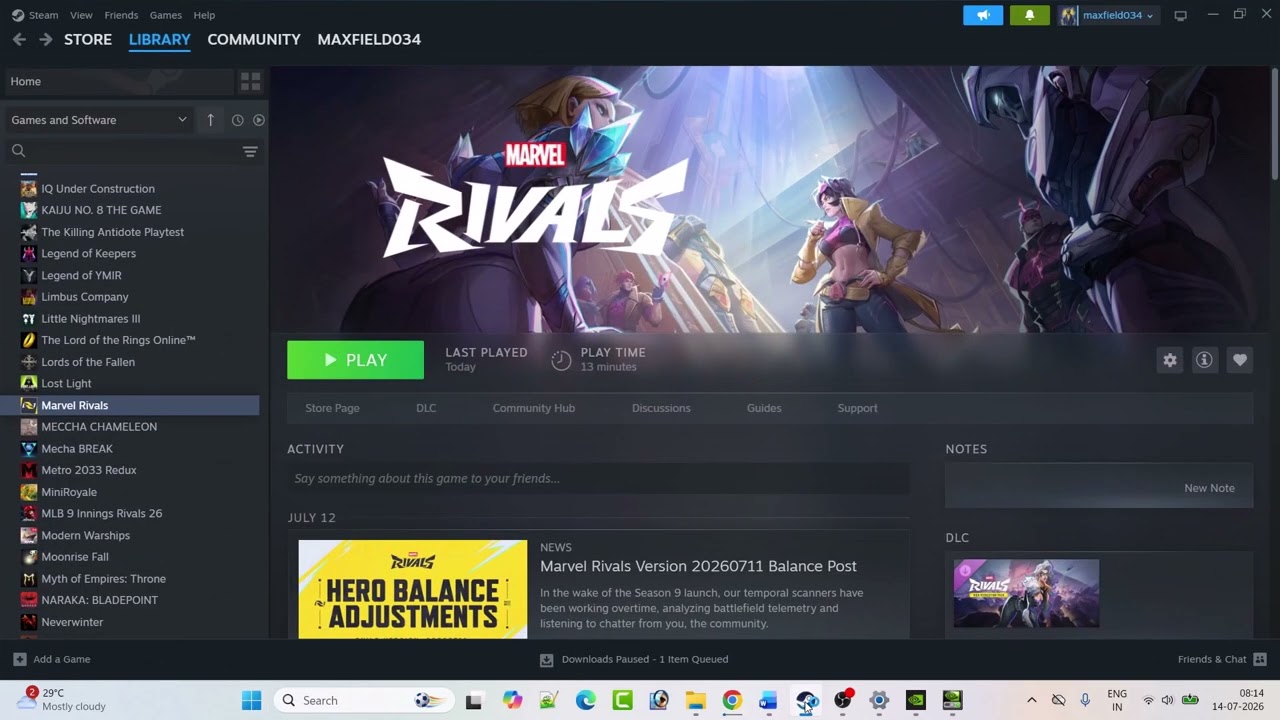Open Friends & Chat icon
Viewport: 1280px width, 720px height.
[1260, 659]
